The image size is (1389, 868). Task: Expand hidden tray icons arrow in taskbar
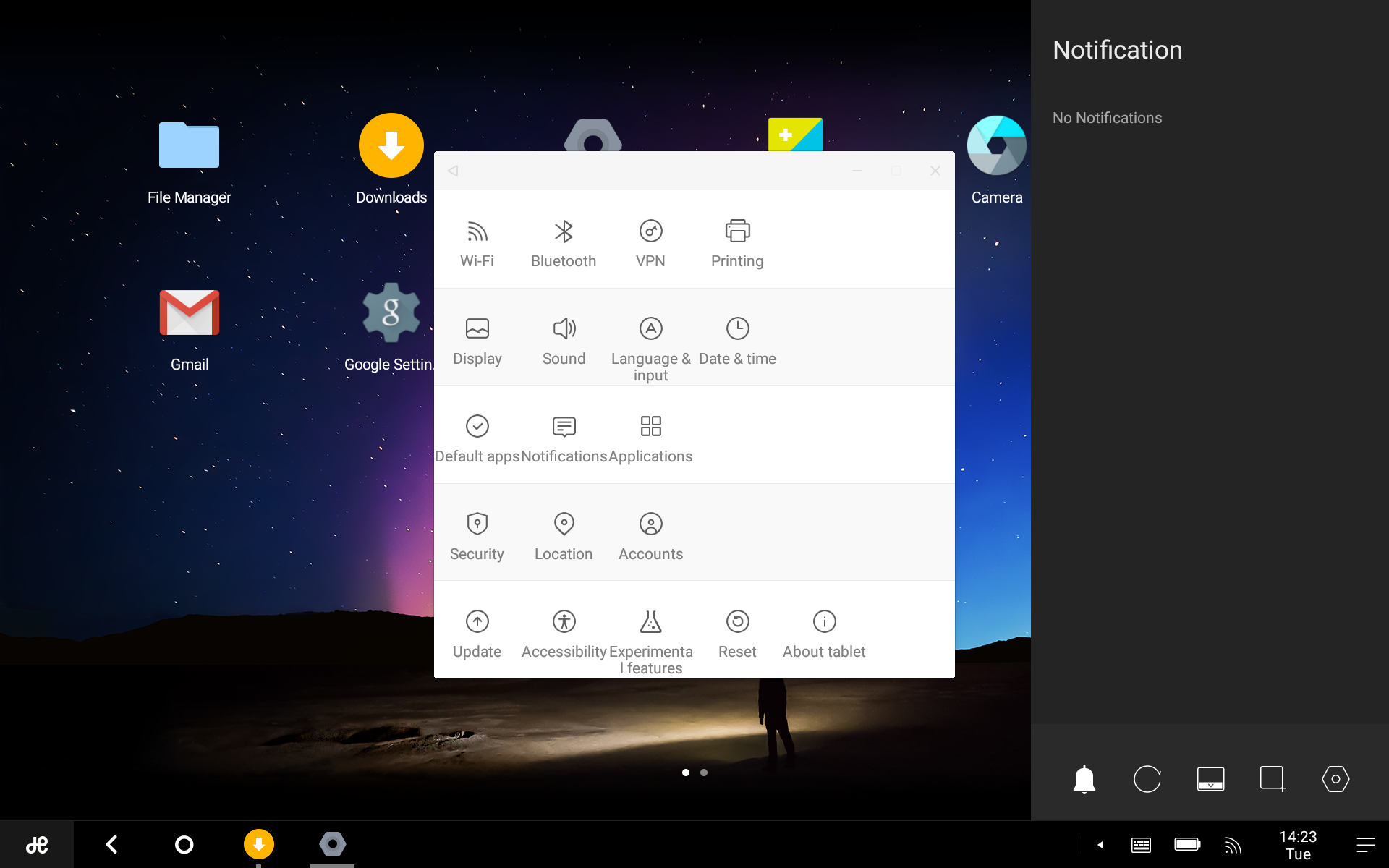click(x=1100, y=844)
